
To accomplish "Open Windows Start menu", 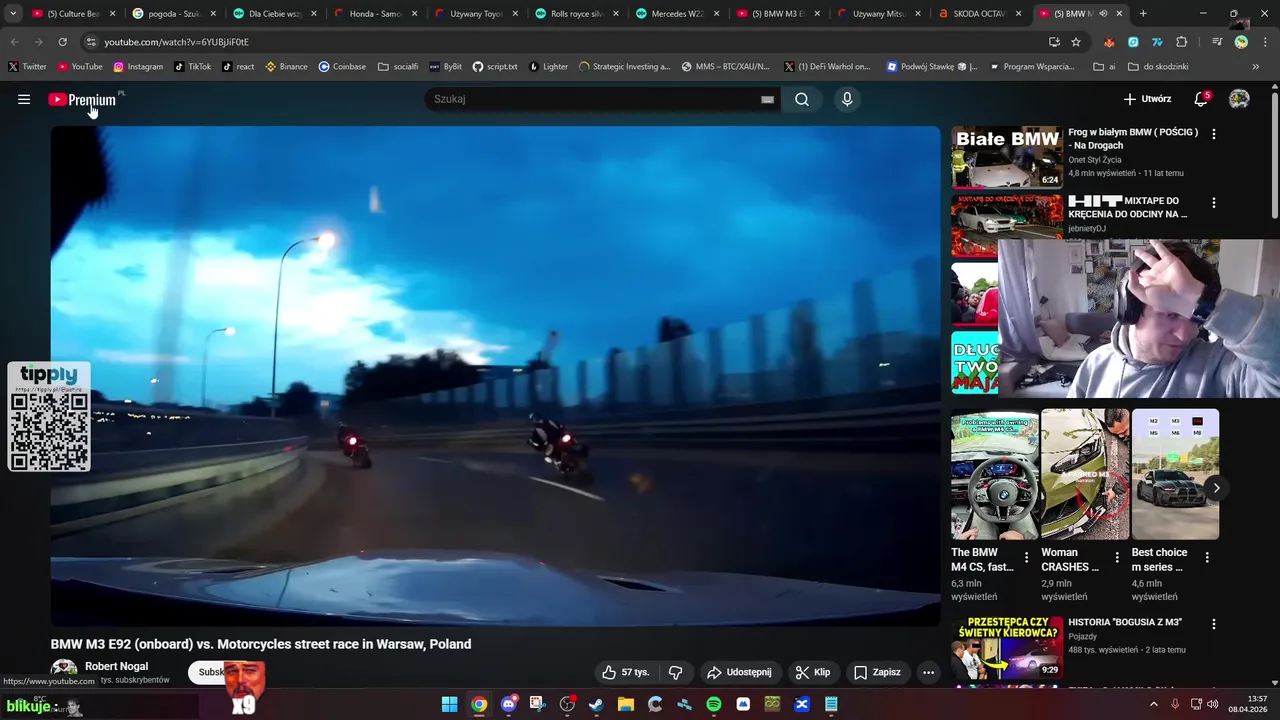I will (450, 705).
